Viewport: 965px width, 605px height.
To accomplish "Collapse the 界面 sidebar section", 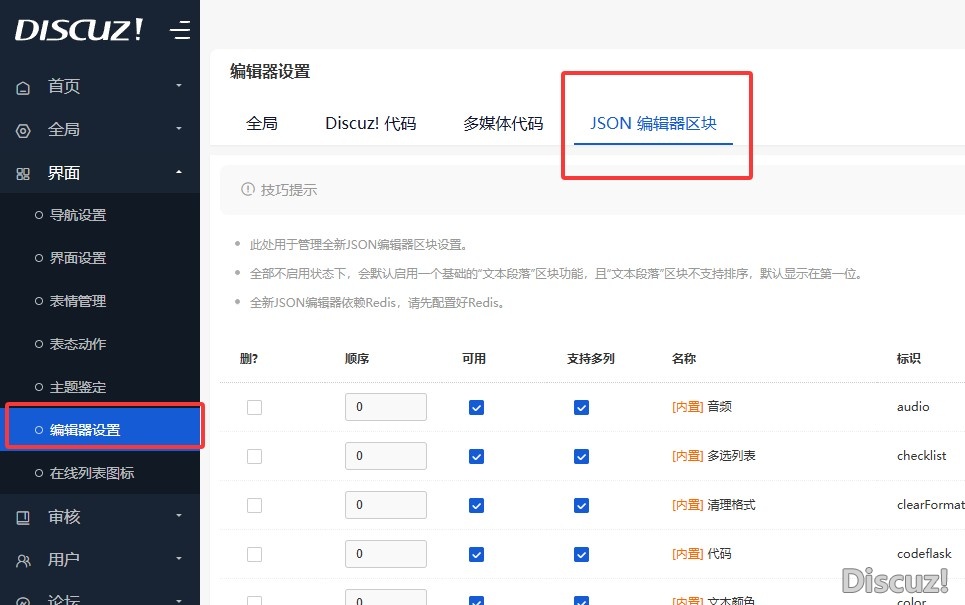I will [x=180, y=173].
